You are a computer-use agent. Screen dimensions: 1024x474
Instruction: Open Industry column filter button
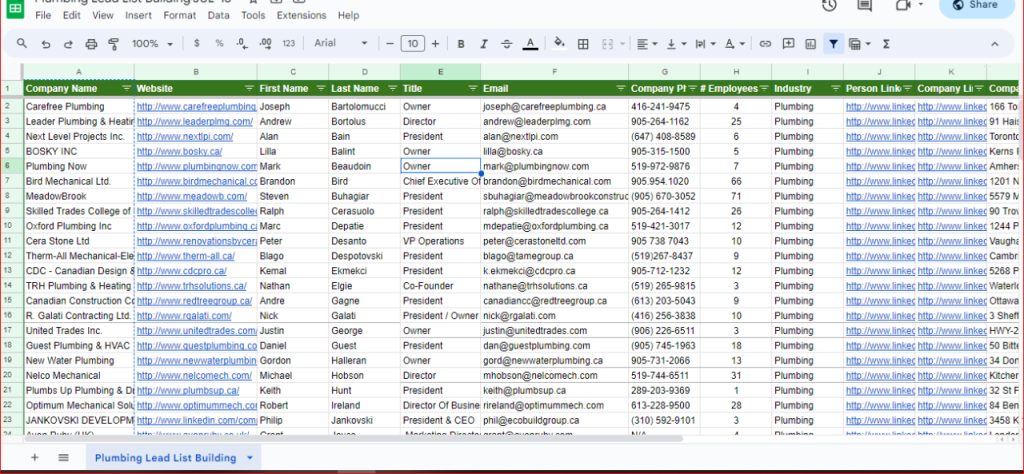click(x=835, y=88)
